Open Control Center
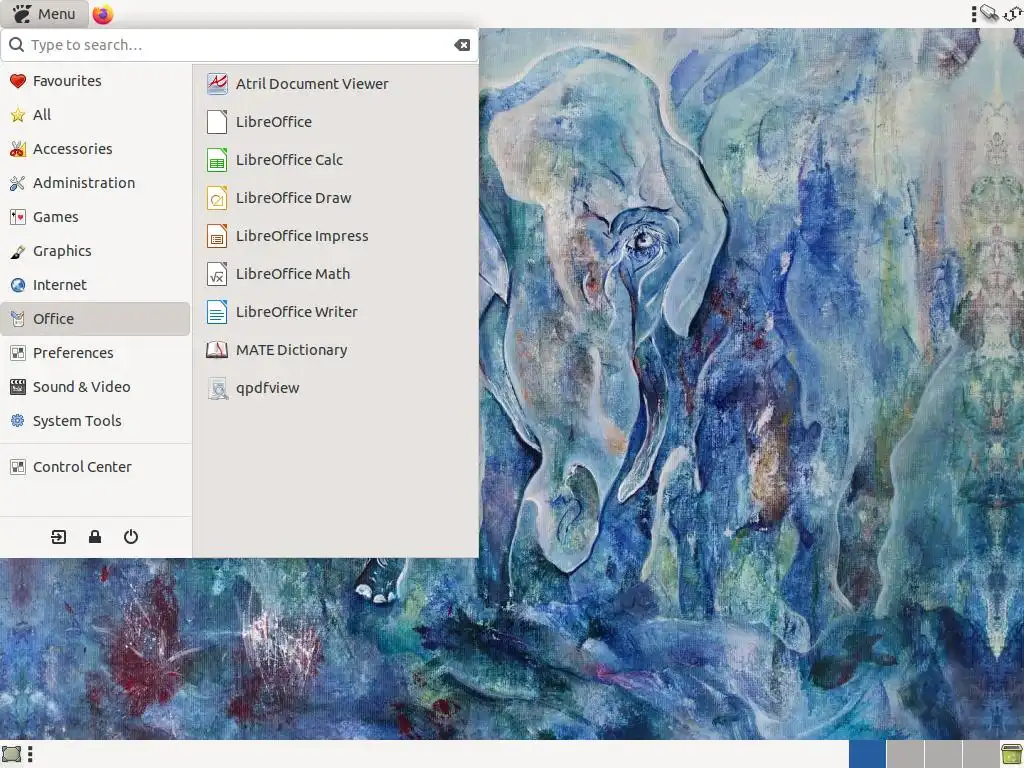Image resolution: width=1024 pixels, height=768 pixels. pos(95,467)
